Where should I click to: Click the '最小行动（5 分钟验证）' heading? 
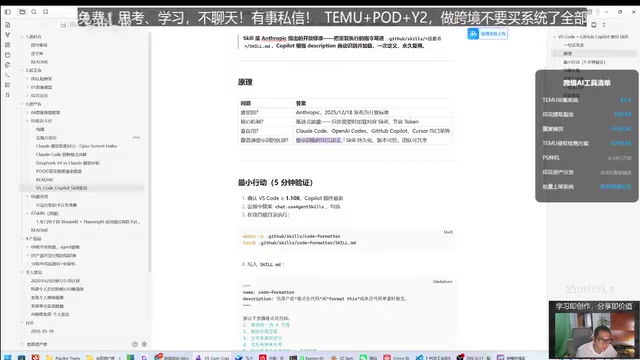click(275, 182)
